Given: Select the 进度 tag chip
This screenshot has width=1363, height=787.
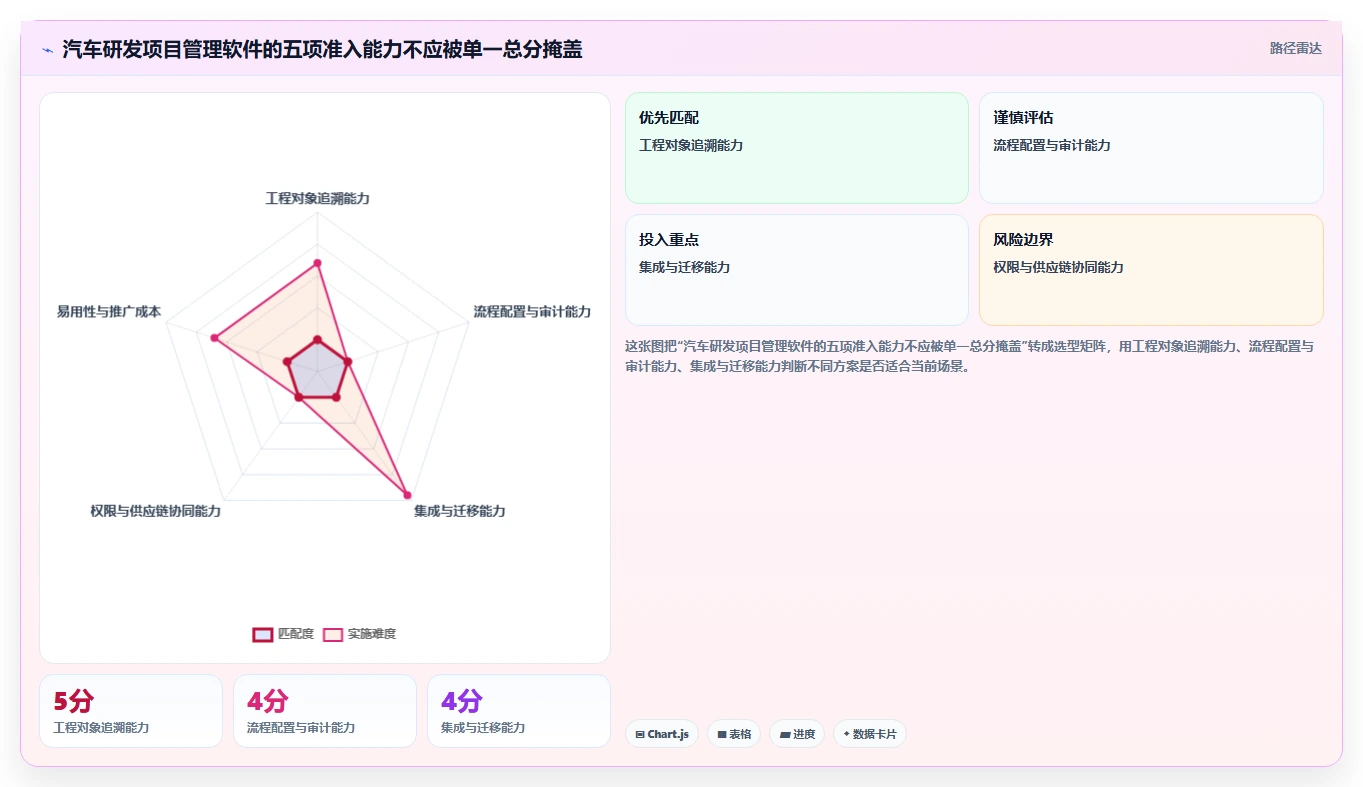Looking at the screenshot, I should point(797,734).
